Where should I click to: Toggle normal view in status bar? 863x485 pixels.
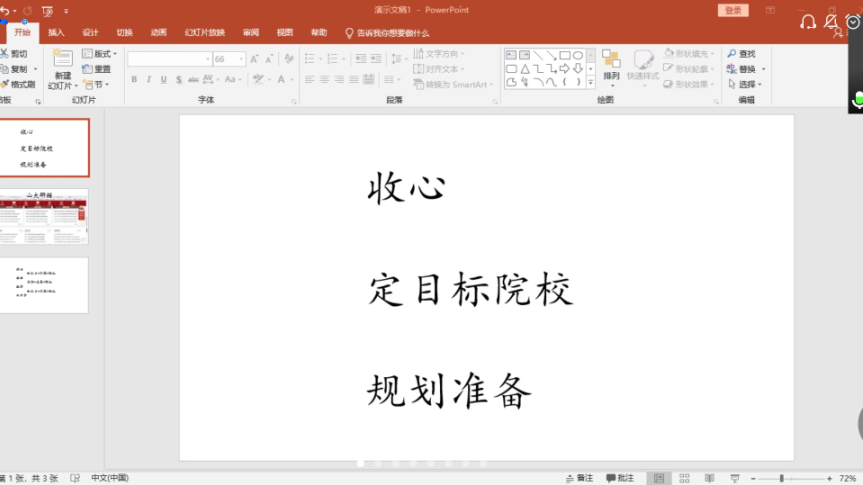tap(657, 478)
